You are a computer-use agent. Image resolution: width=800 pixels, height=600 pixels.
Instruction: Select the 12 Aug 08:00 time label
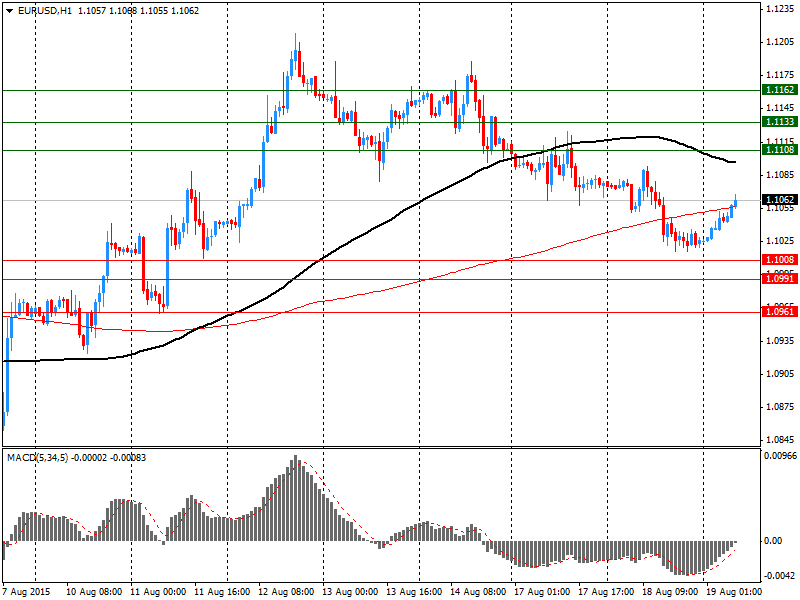point(286,592)
